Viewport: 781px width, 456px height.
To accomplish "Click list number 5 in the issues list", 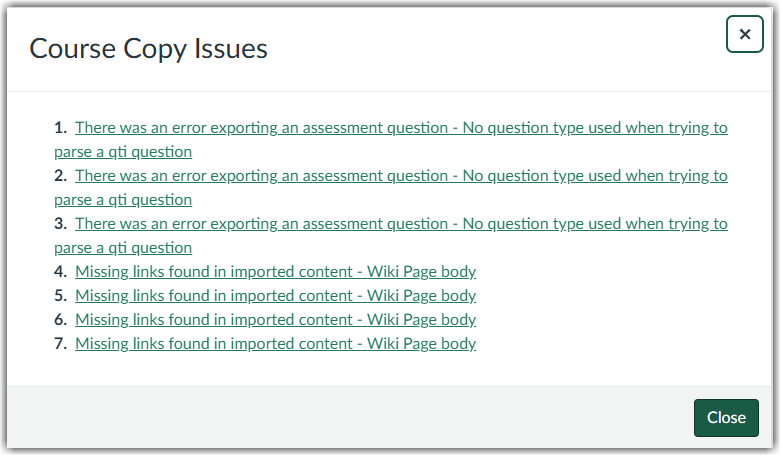I will (x=60, y=296).
